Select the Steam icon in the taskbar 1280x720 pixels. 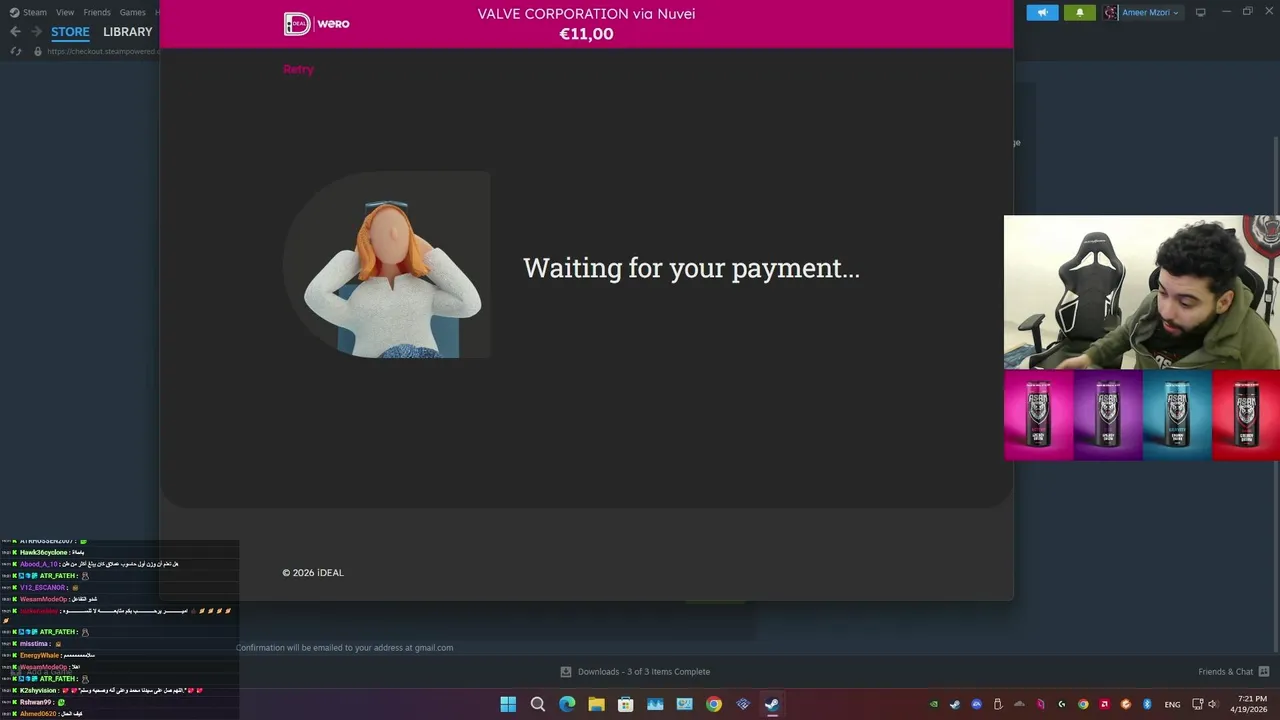point(772,704)
